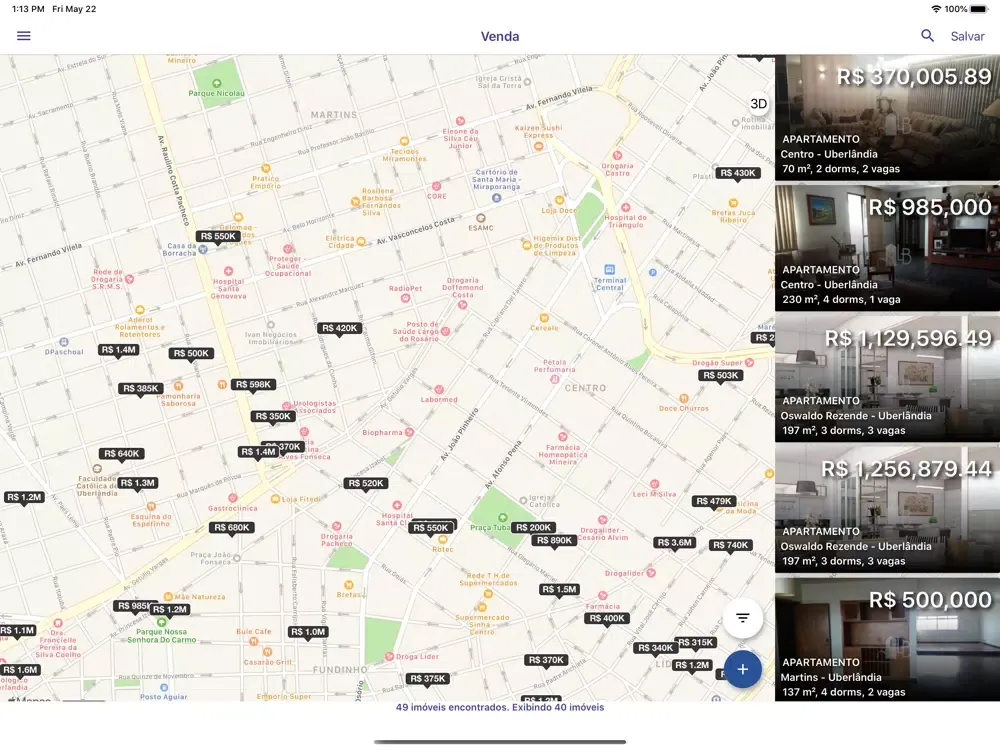The width and height of the screenshot is (1000, 750).
Task: Select the R$ 1.6M map price marker
Action: pos(20,670)
